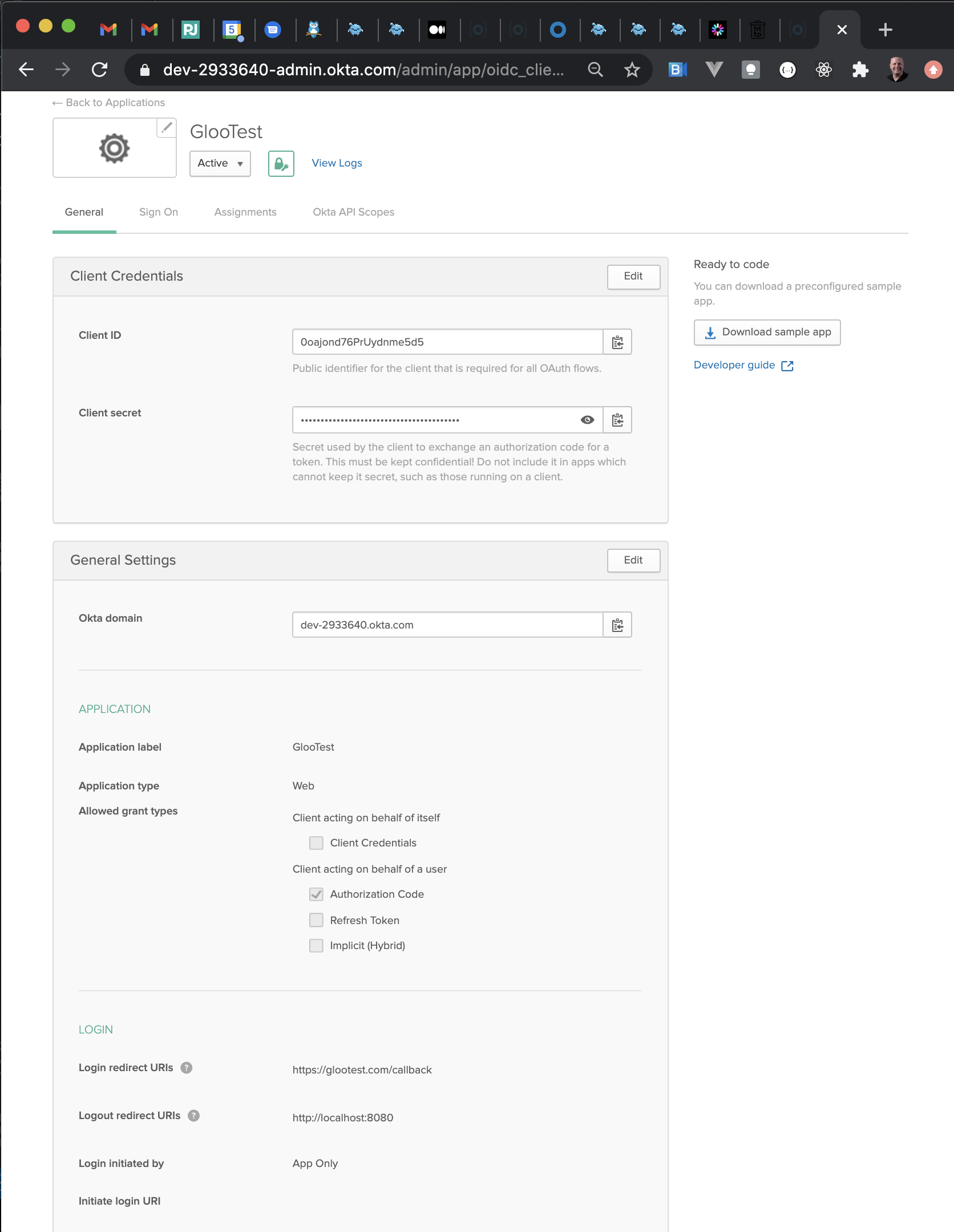Open the zoom magnifier in address bar
The image size is (954, 1232).
pos(595,70)
